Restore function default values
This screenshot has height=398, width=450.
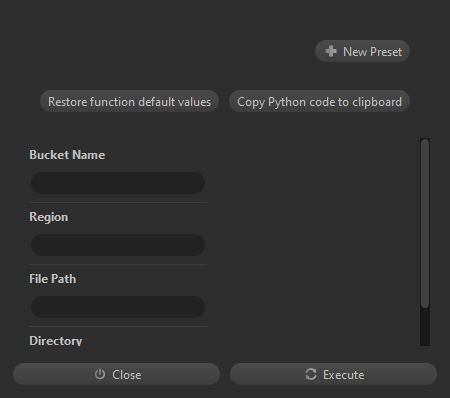(129, 101)
